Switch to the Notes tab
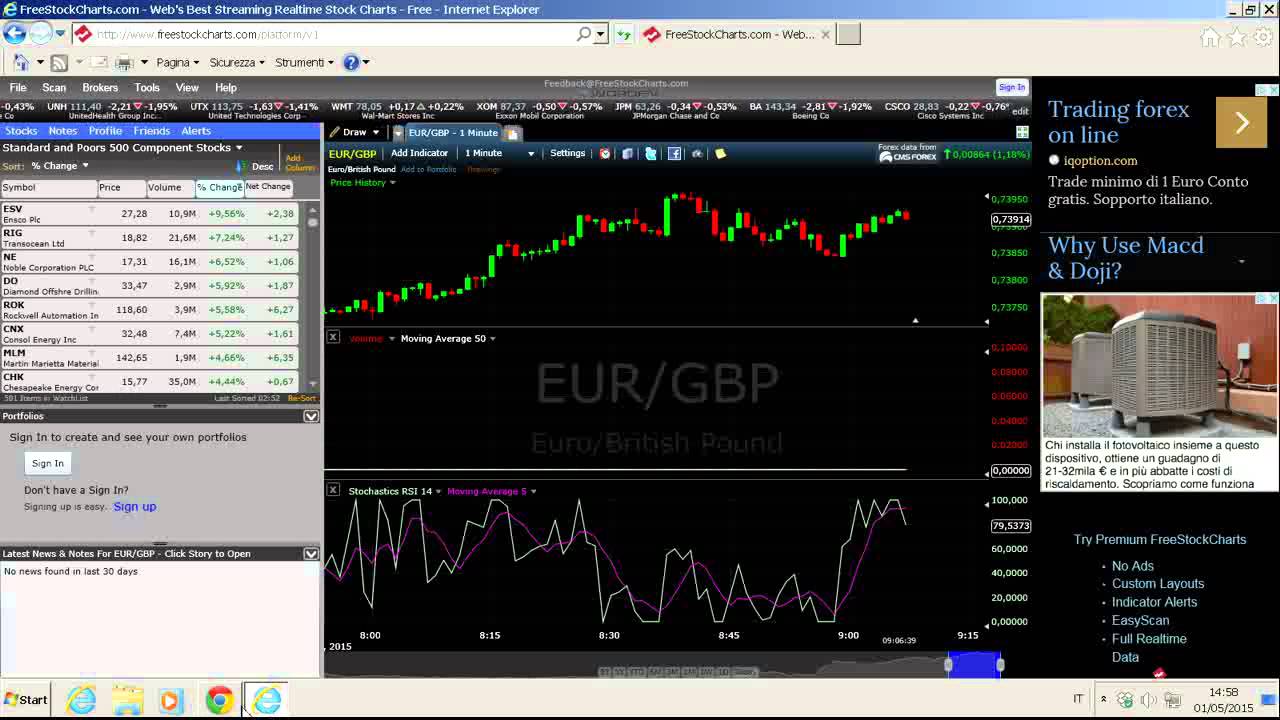Image resolution: width=1280 pixels, height=720 pixels. (x=62, y=131)
